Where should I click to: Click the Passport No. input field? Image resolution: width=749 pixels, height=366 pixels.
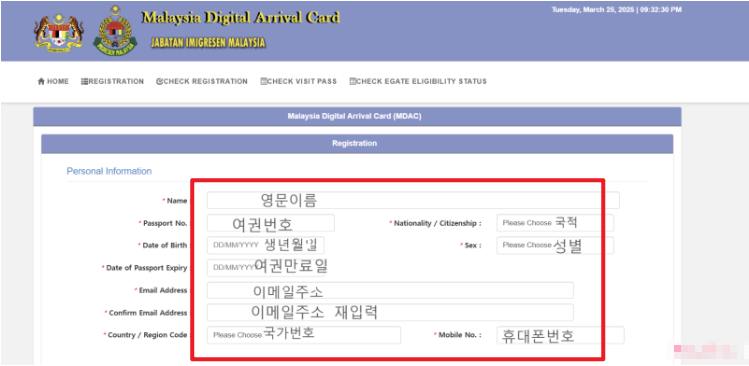coord(271,223)
